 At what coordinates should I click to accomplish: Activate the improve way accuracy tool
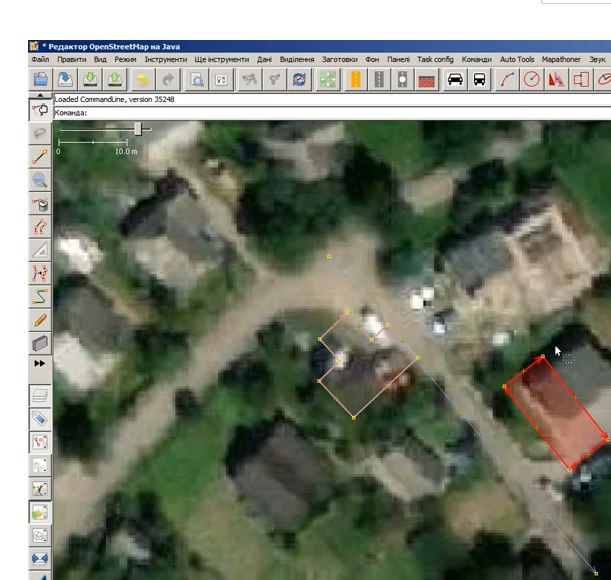click(40, 273)
